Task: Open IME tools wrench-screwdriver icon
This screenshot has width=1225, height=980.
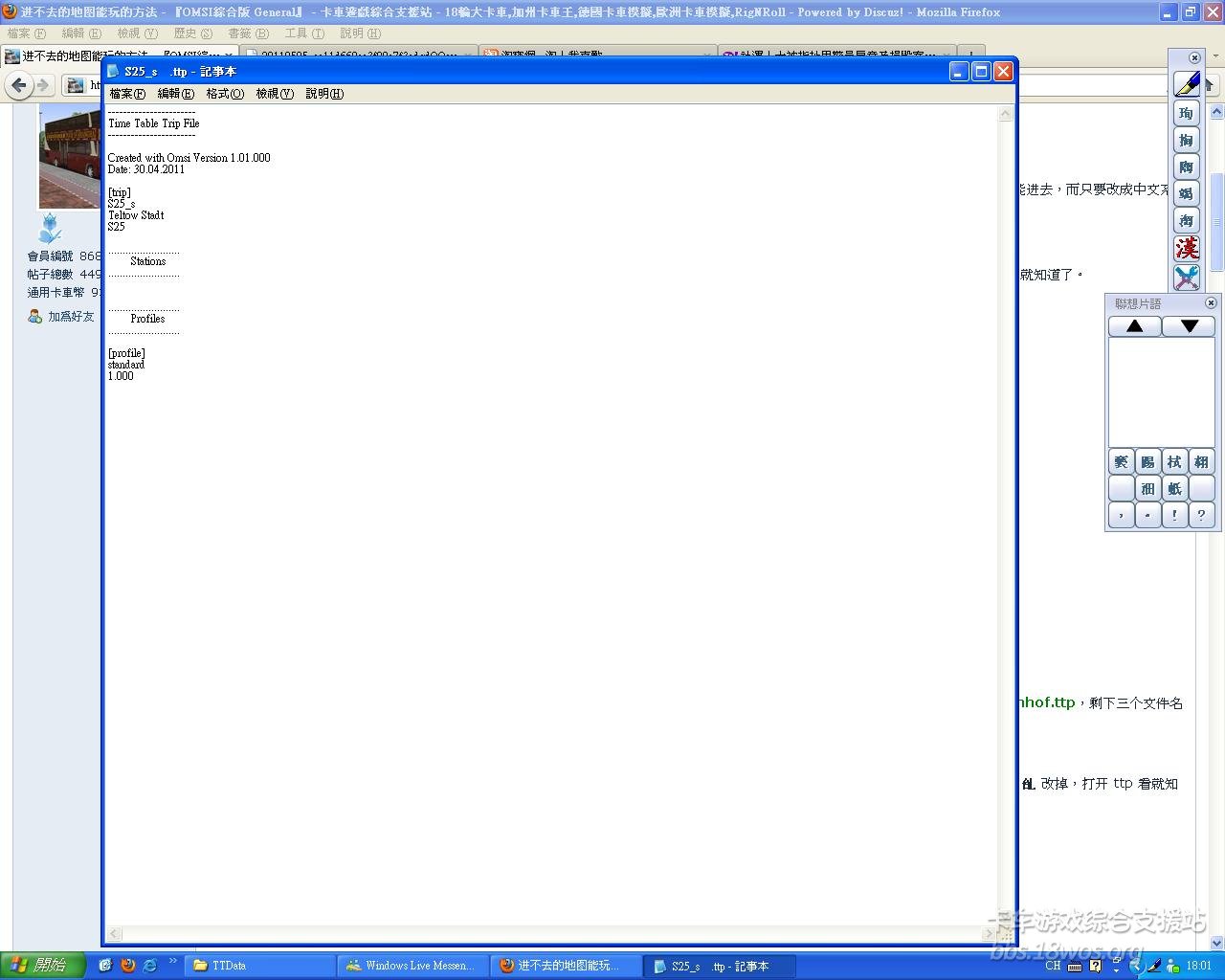Action: click(x=1187, y=278)
